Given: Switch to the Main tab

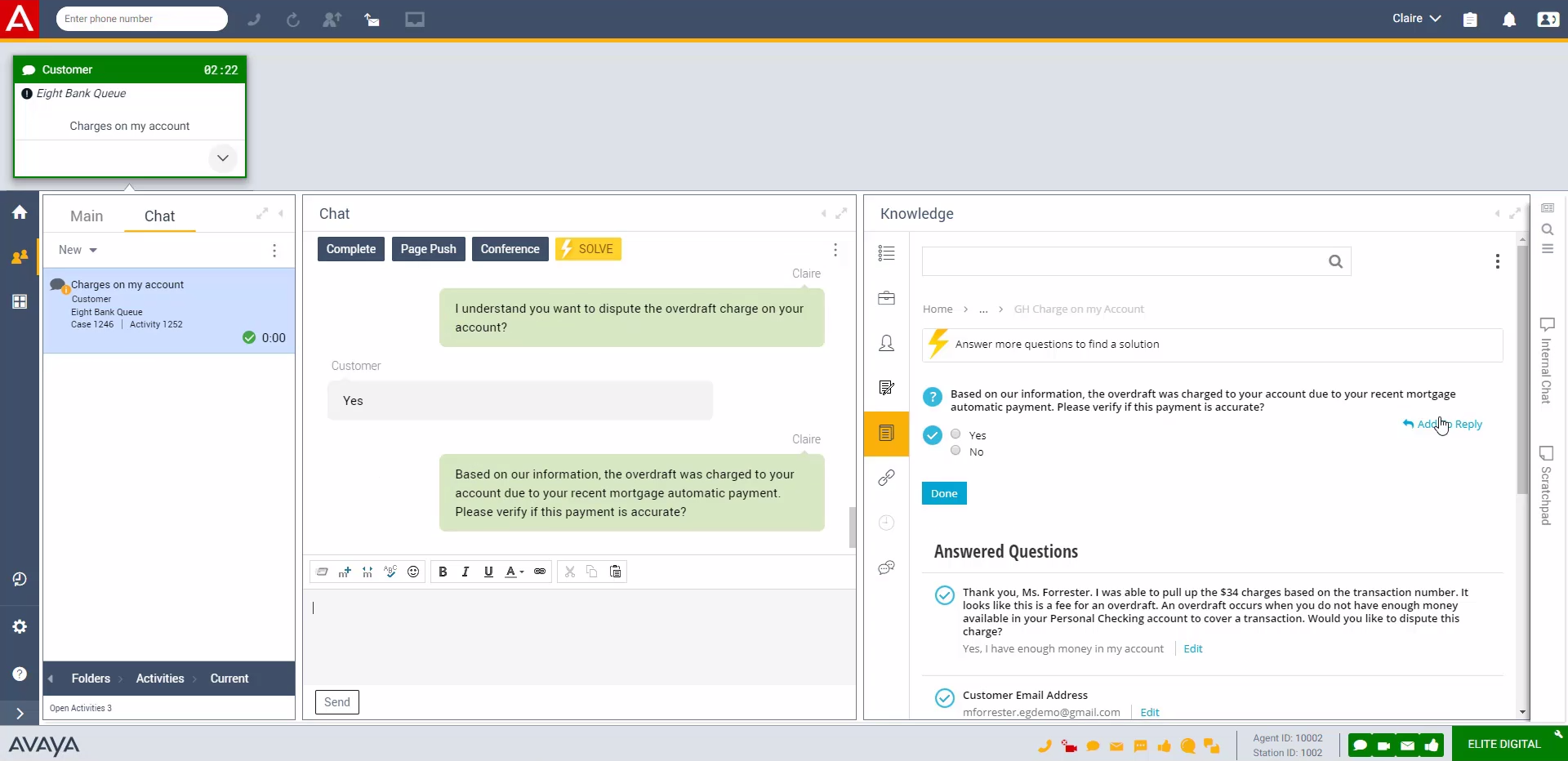Looking at the screenshot, I should coord(87,216).
